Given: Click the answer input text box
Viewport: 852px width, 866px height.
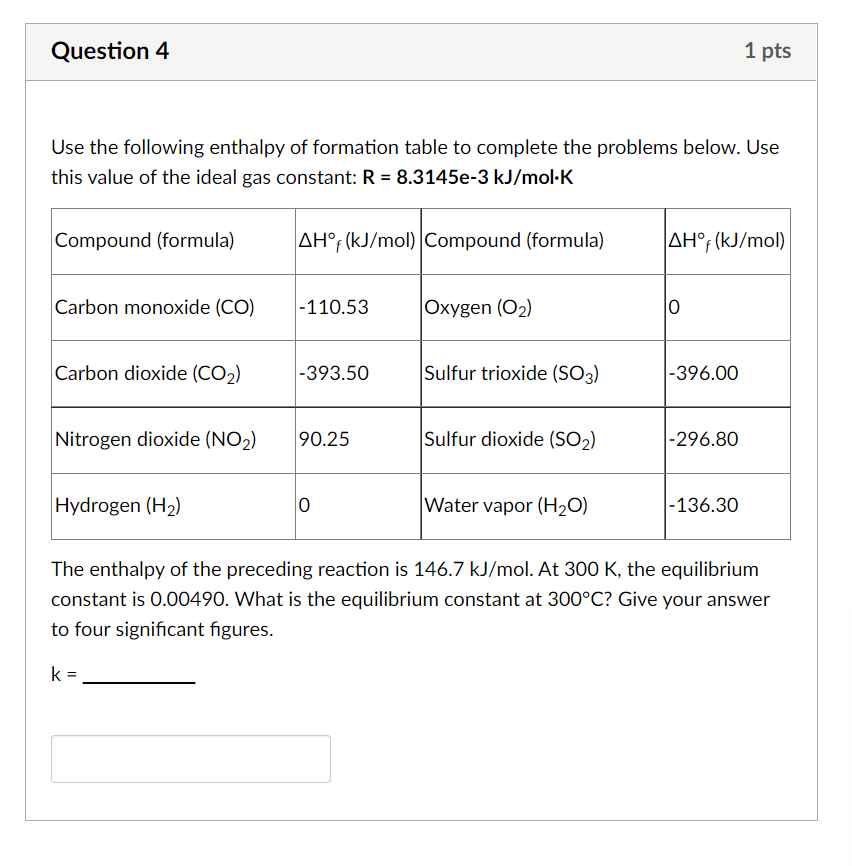Looking at the screenshot, I should click(190, 758).
